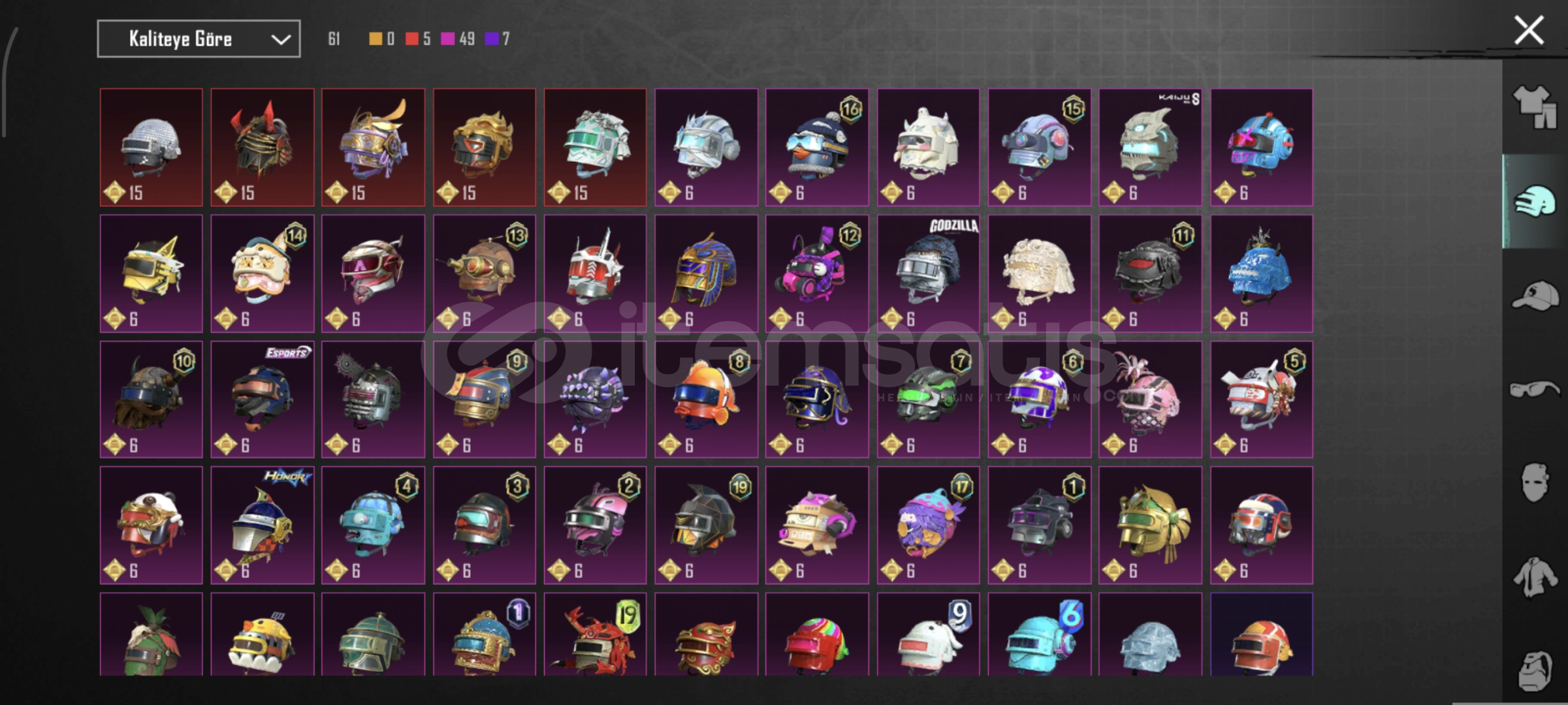Select the orange fish helmet level 8
Screen dimensions: 1568x705
coord(706,399)
